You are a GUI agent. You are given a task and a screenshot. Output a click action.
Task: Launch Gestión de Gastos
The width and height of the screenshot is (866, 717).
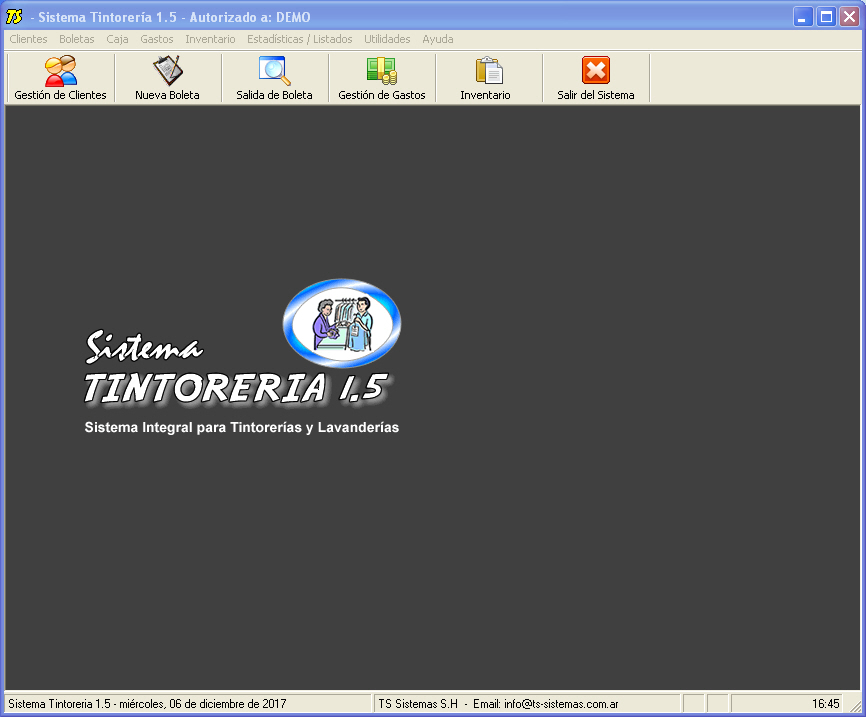point(382,78)
